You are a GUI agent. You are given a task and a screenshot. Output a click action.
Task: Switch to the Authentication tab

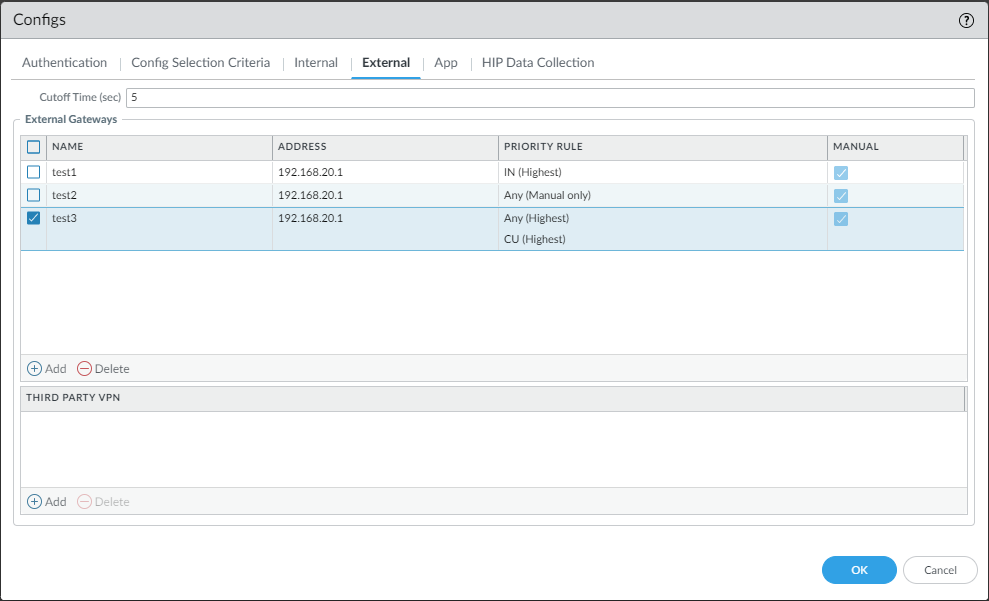click(x=64, y=62)
